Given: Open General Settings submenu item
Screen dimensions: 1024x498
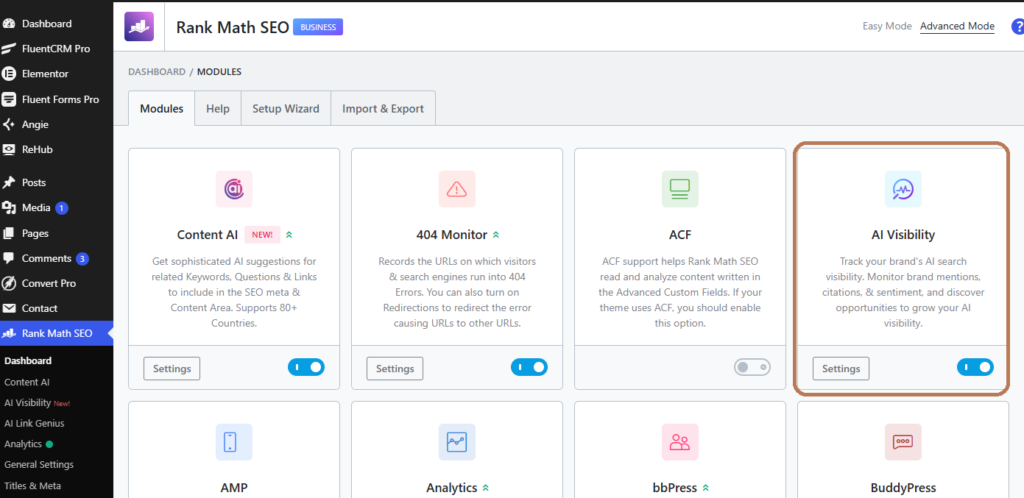Looking at the screenshot, I should pyautogui.click(x=39, y=465).
